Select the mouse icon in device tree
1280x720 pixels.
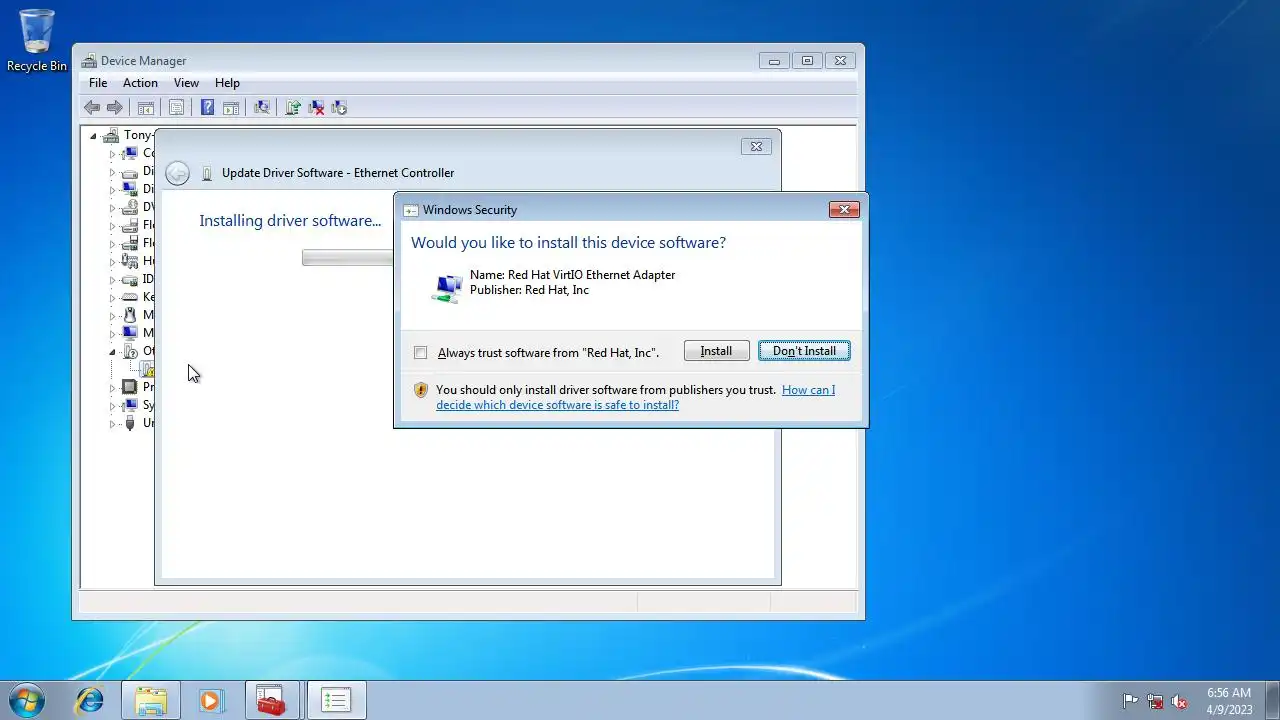click(129, 315)
